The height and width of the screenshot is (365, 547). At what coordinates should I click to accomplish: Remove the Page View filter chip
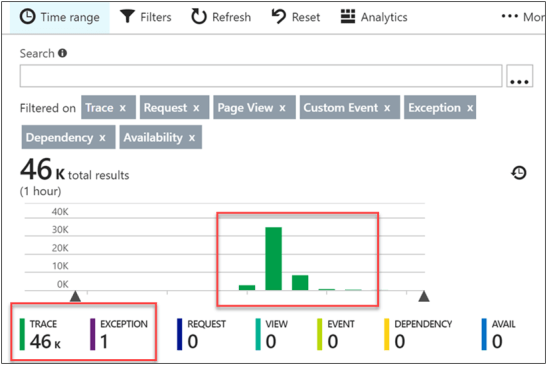[282, 108]
